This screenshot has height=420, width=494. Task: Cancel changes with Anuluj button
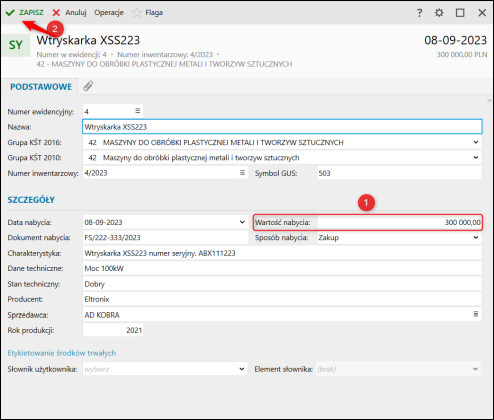[69, 13]
